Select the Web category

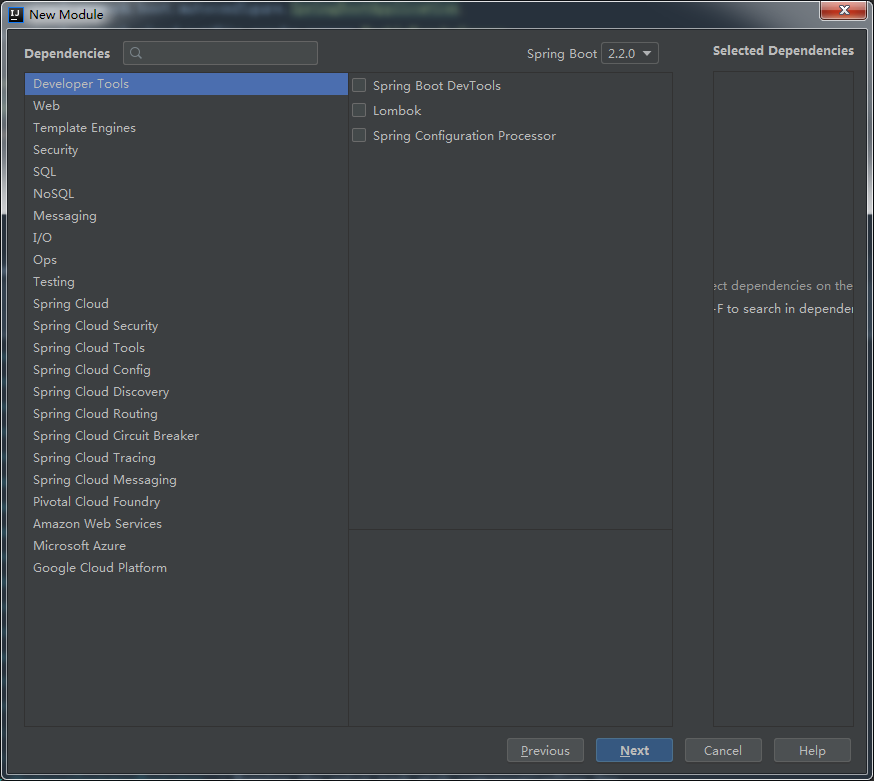click(x=186, y=105)
